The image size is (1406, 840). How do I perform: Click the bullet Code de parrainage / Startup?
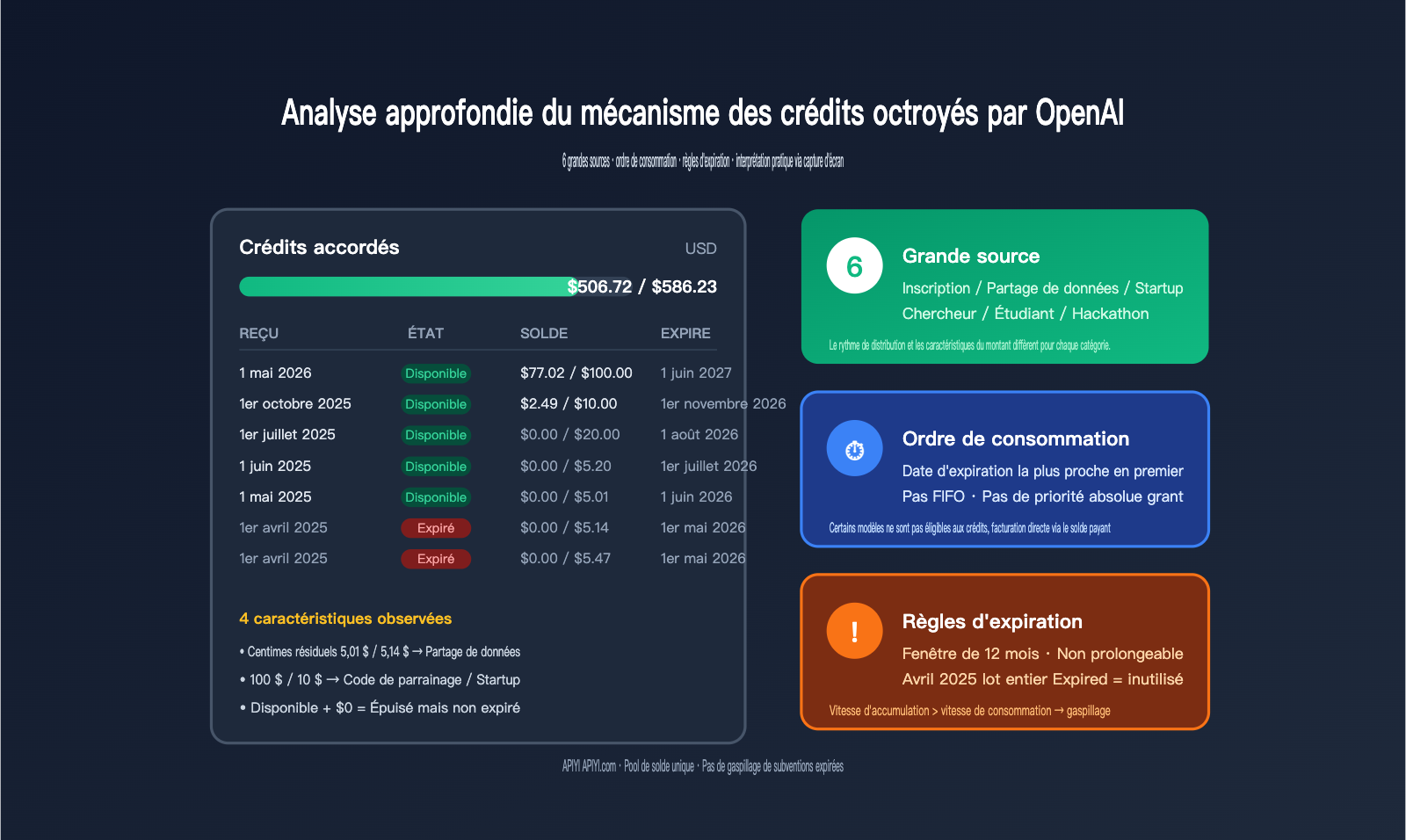pyautogui.click(x=380, y=679)
